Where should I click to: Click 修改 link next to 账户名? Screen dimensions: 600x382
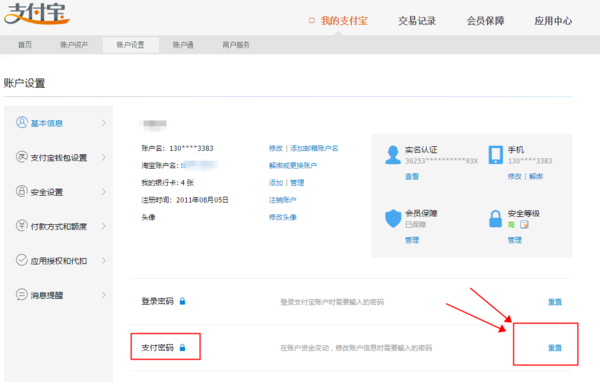[276, 148]
